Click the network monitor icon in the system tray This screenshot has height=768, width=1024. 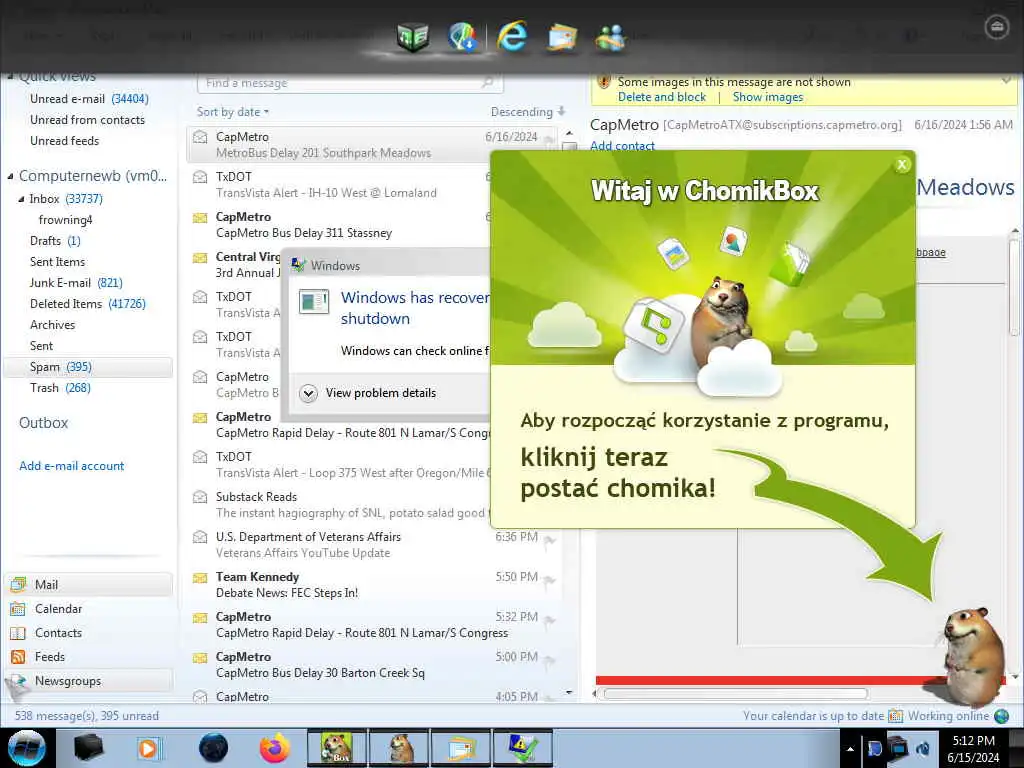pyautogui.click(x=898, y=748)
